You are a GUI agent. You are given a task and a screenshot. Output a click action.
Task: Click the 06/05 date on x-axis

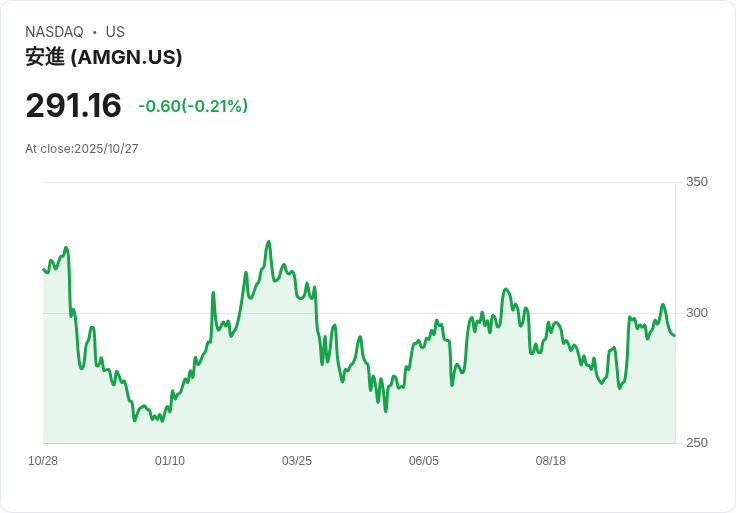pos(424,461)
